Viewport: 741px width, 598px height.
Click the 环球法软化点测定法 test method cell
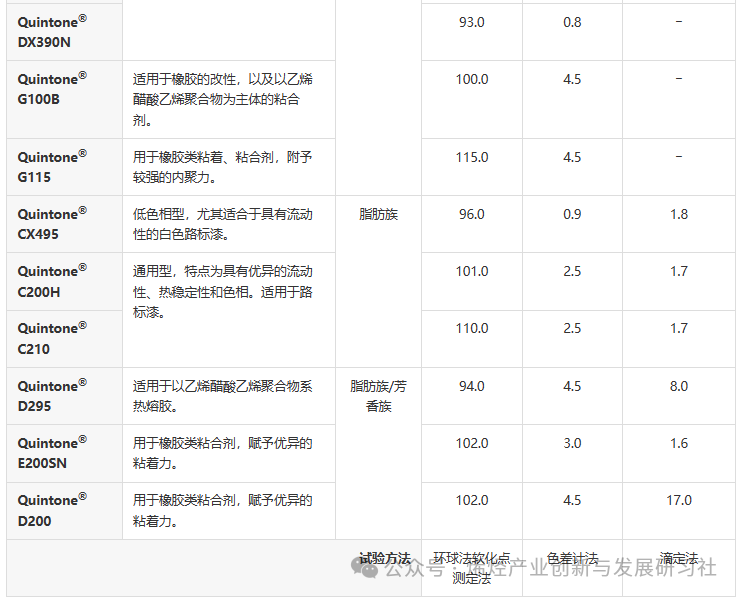coord(472,568)
